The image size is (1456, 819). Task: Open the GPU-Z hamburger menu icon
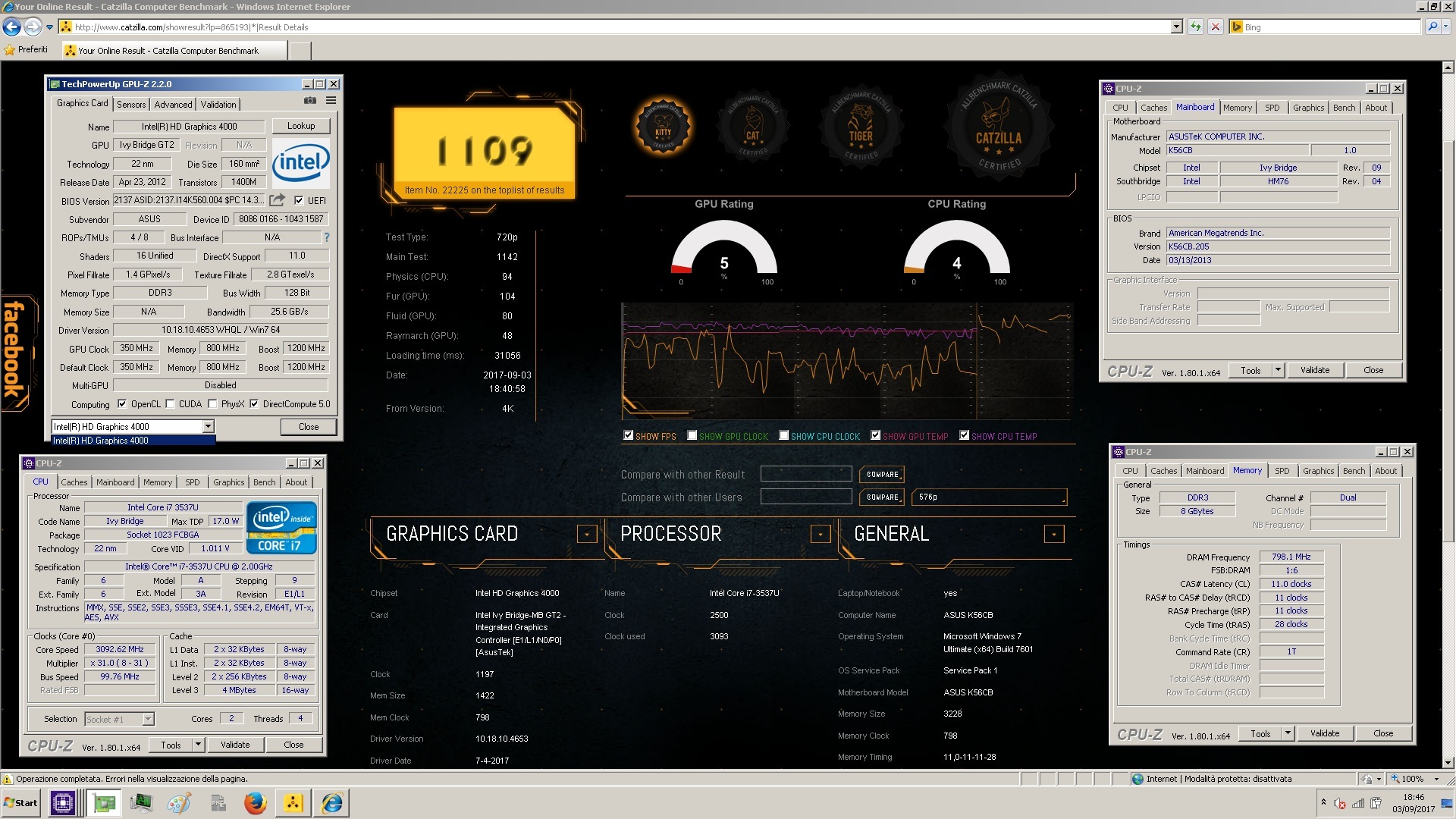click(331, 100)
